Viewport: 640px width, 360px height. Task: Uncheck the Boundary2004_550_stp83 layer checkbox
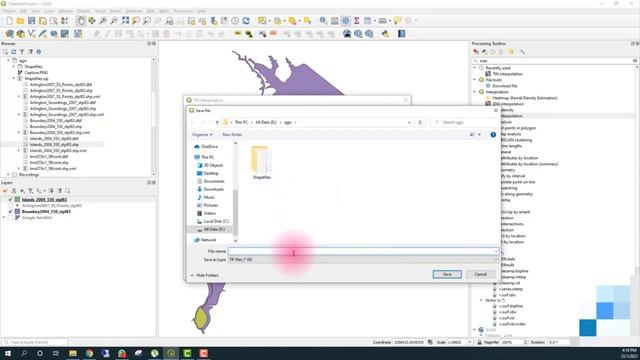(11, 211)
